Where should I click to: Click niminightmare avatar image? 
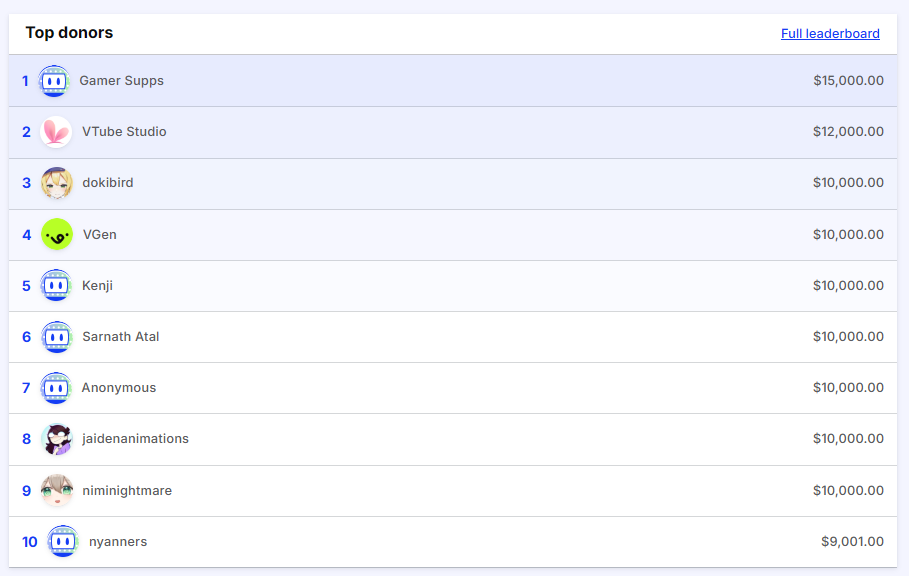[x=57, y=490]
